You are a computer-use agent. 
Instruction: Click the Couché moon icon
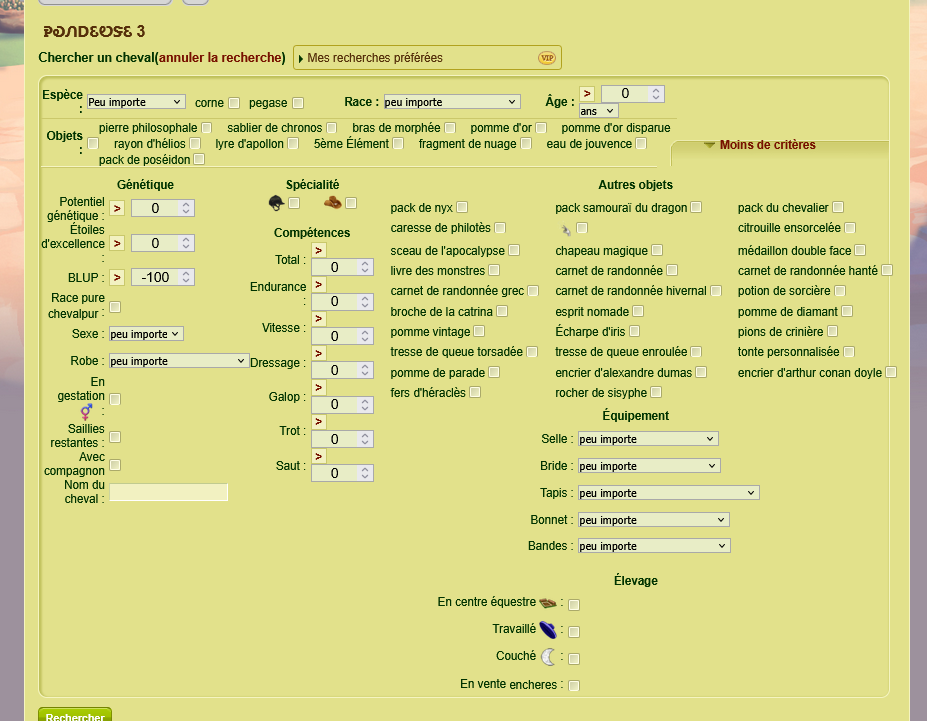[x=548, y=657]
